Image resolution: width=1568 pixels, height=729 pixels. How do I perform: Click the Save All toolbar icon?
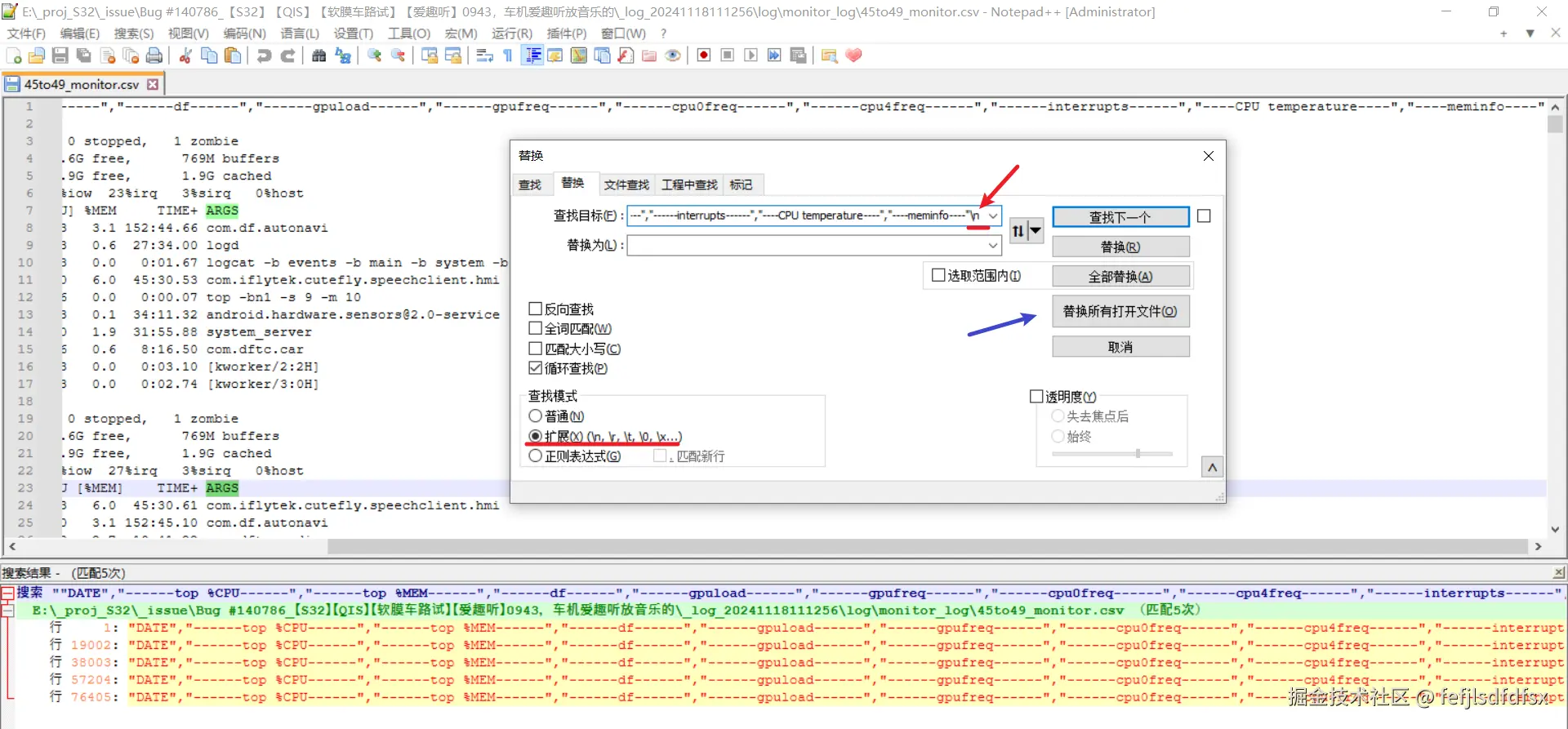(x=83, y=56)
